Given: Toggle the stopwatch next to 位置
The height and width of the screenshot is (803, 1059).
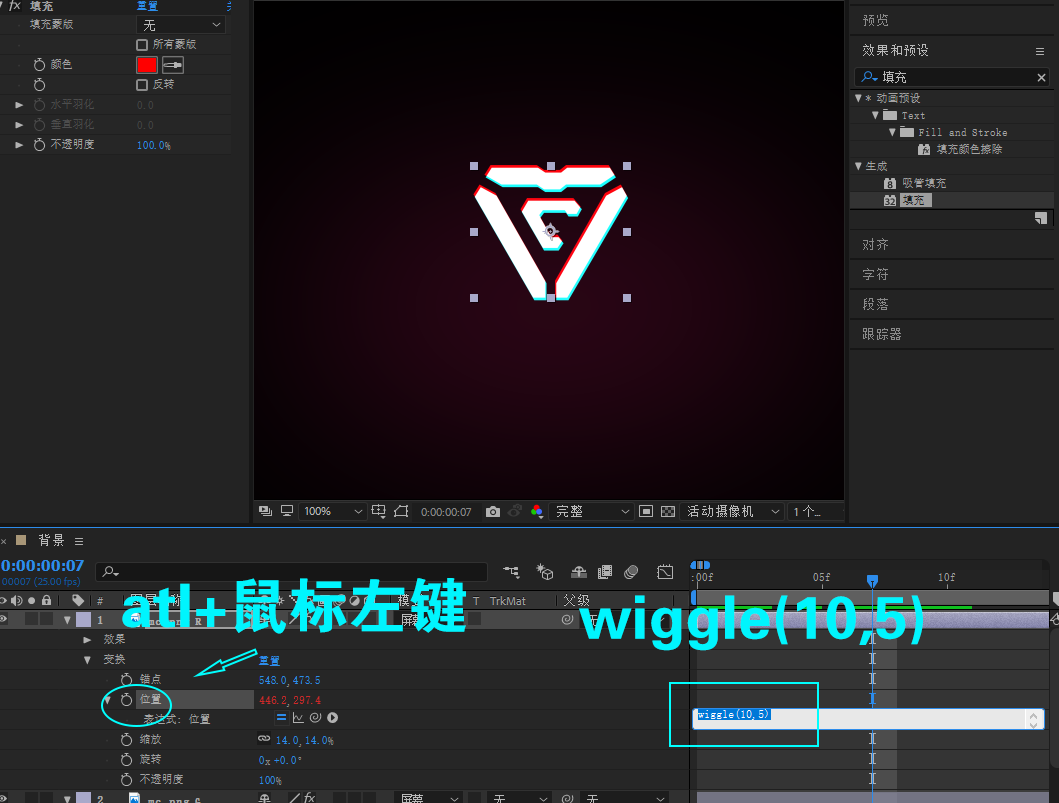Looking at the screenshot, I should coord(127,699).
